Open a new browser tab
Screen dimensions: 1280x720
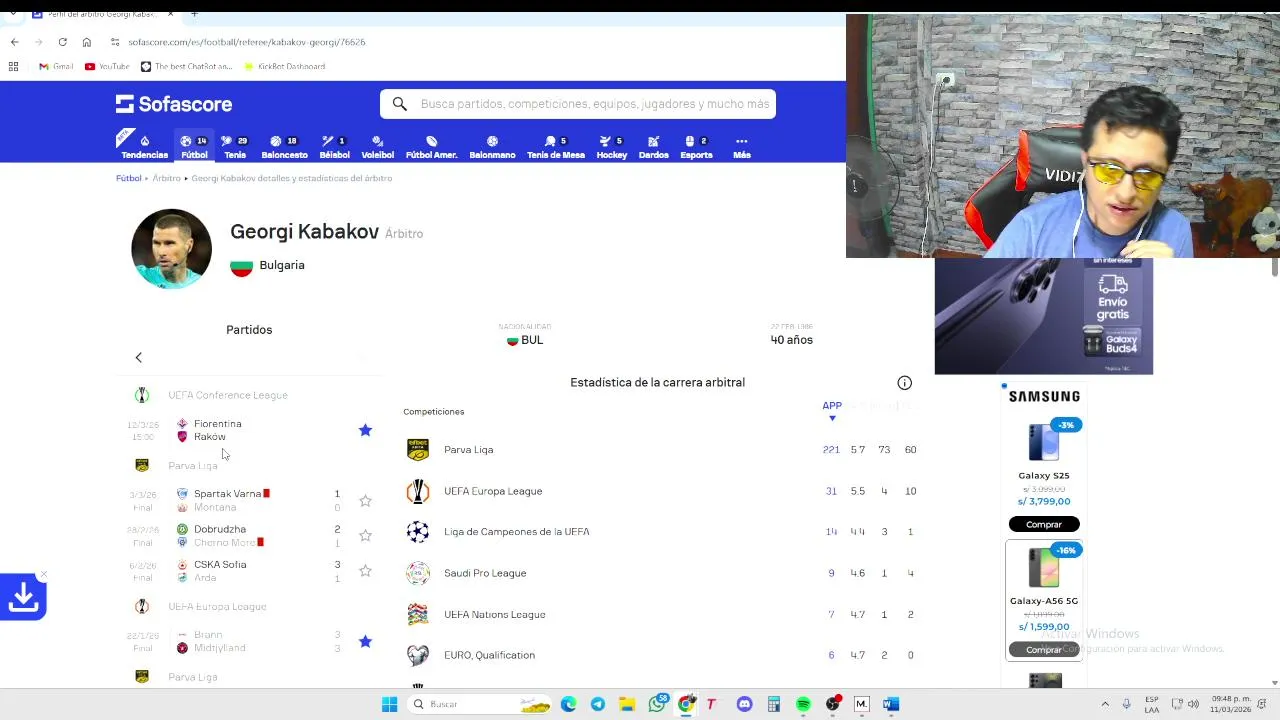pyautogui.click(x=194, y=14)
